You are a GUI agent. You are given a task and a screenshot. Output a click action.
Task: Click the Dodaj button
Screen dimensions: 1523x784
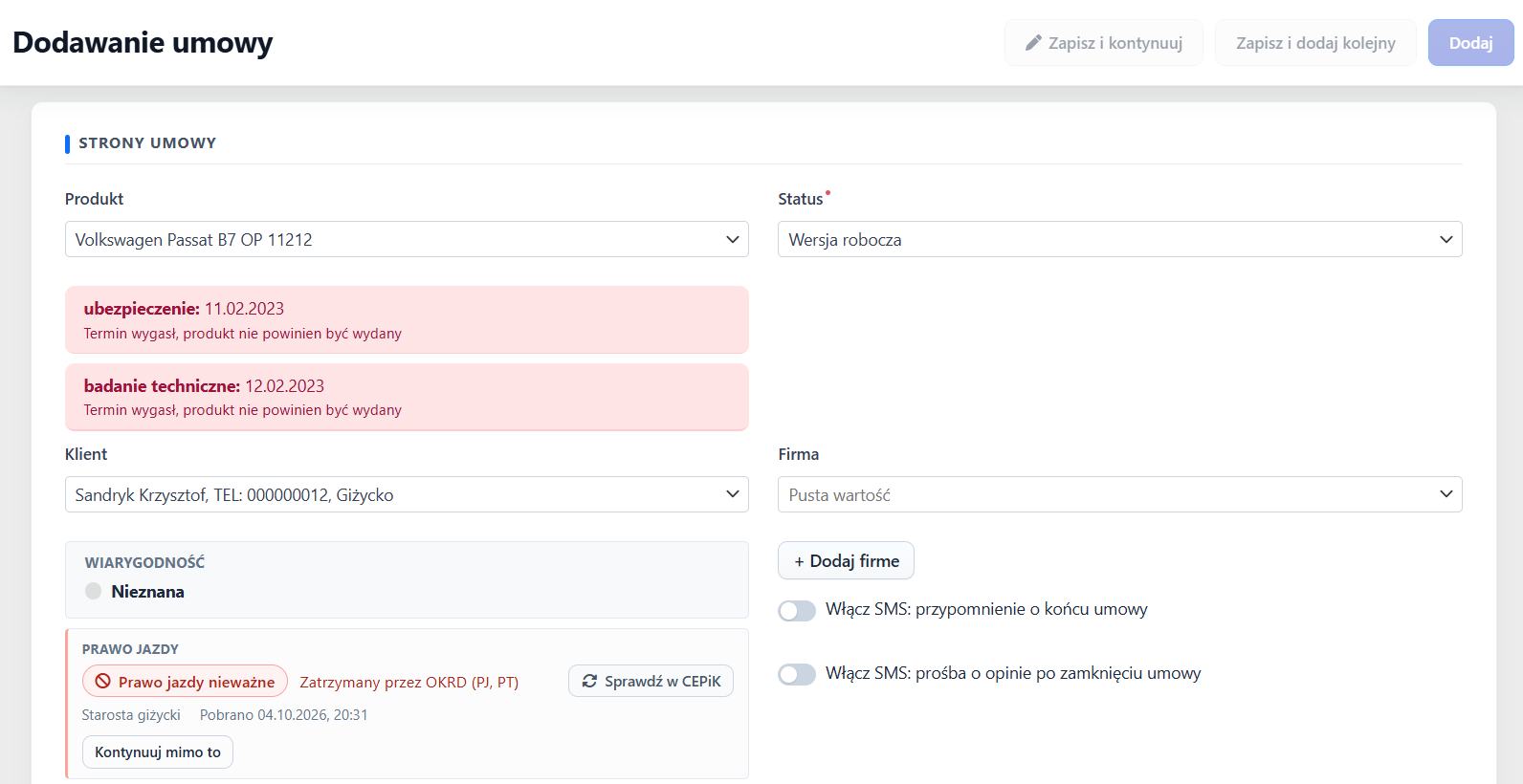[x=1471, y=43]
